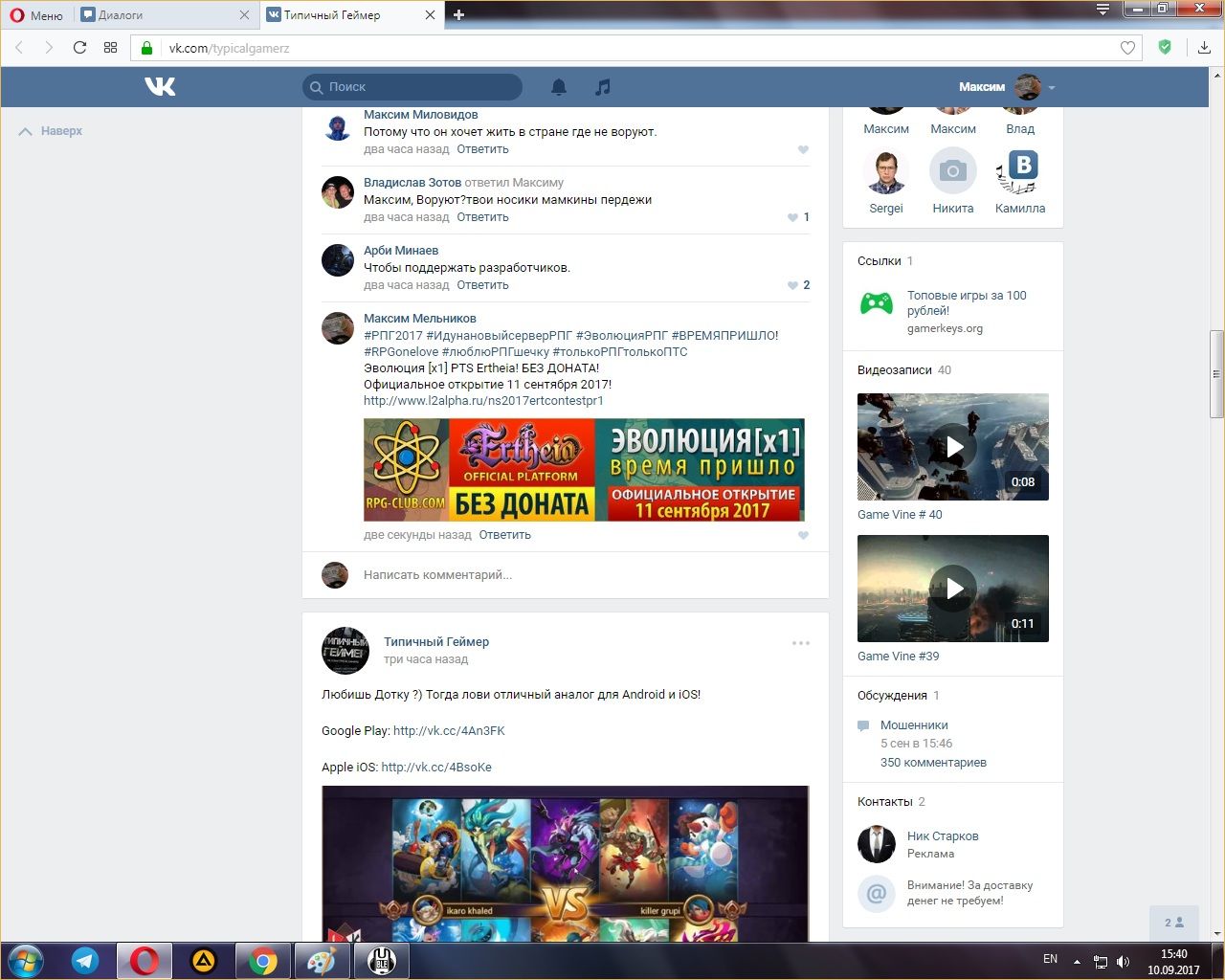The width and height of the screenshot is (1225, 980).
Task: Reply to Максим Миловидов's comment
Action: coord(482,149)
